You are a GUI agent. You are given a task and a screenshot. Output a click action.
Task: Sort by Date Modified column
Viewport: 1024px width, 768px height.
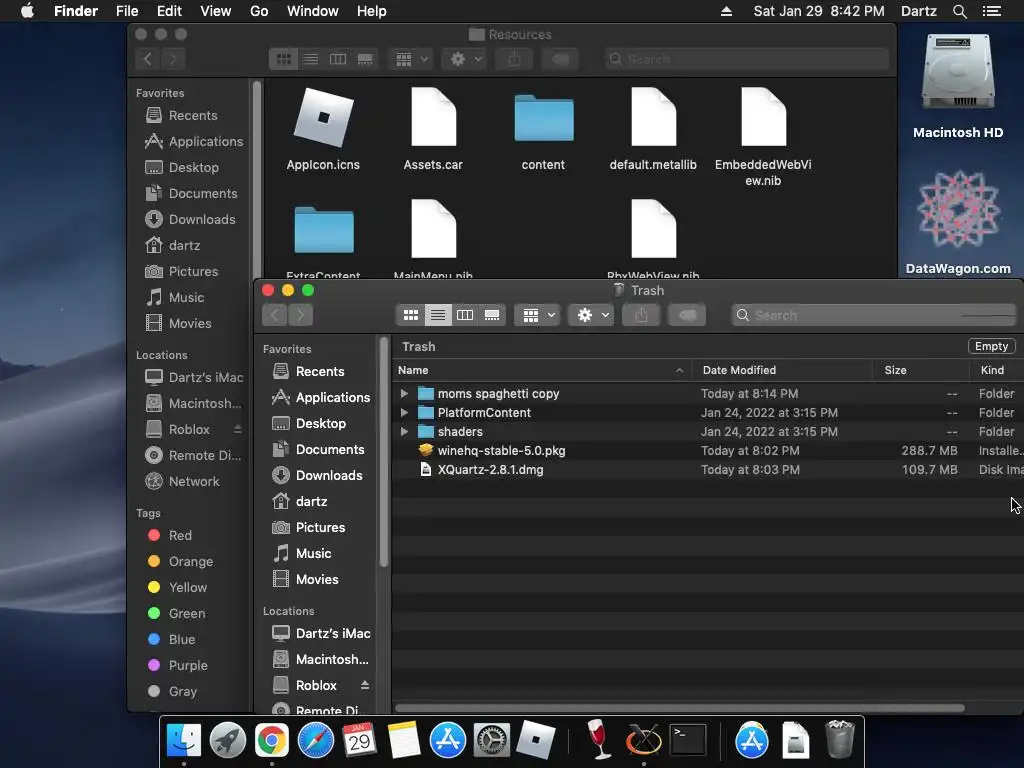(782, 370)
